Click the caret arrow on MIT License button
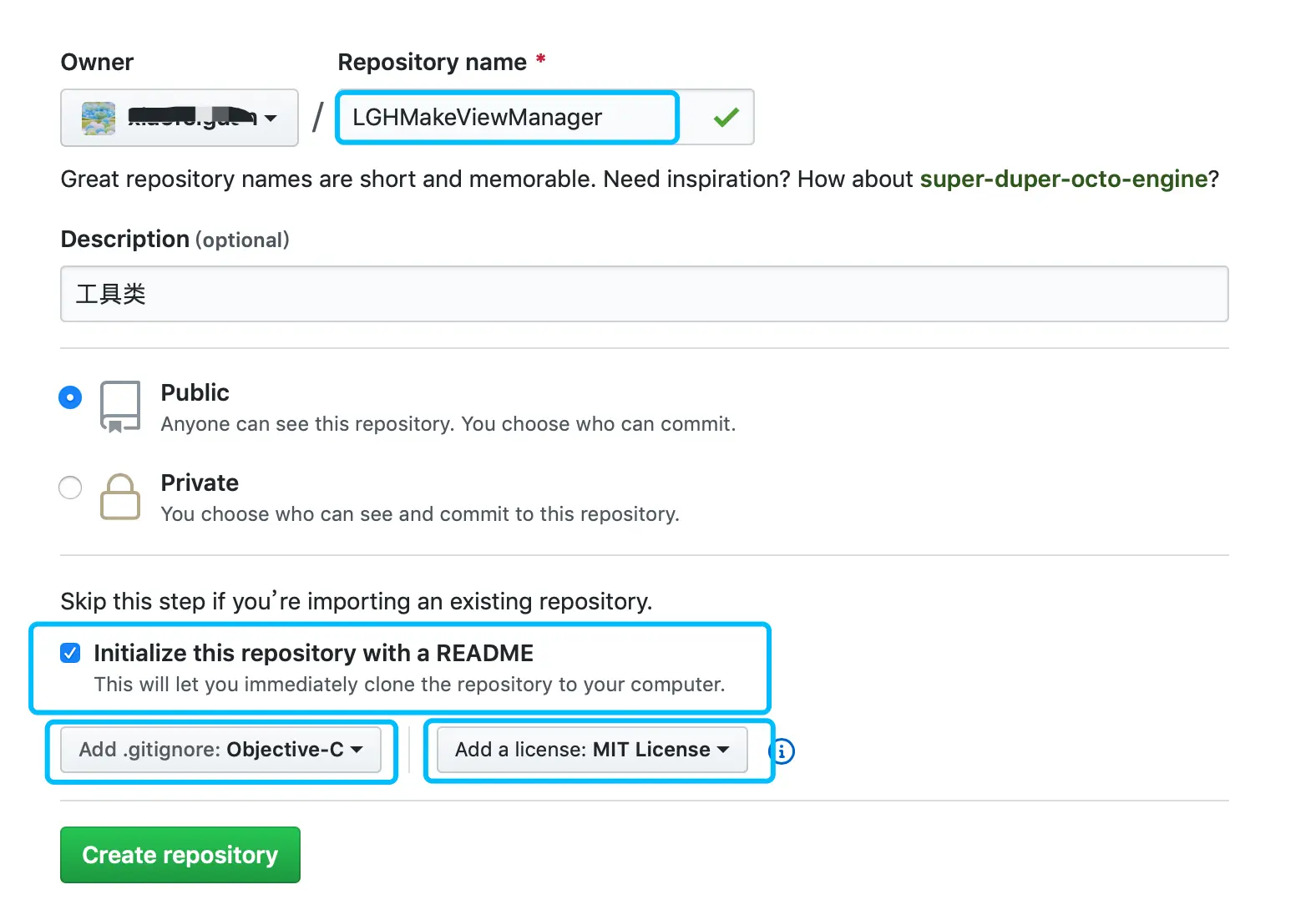The image size is (1316, 920). (723, 750)
